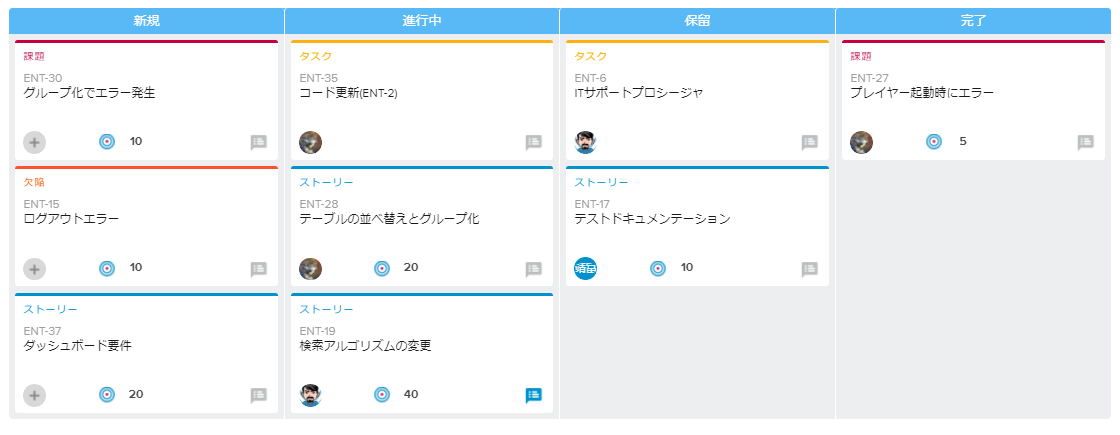Viewport: 1120px width, 435px height.
Task: Click the assign-user plus icon on ENT-37
Action: [34, 395]
